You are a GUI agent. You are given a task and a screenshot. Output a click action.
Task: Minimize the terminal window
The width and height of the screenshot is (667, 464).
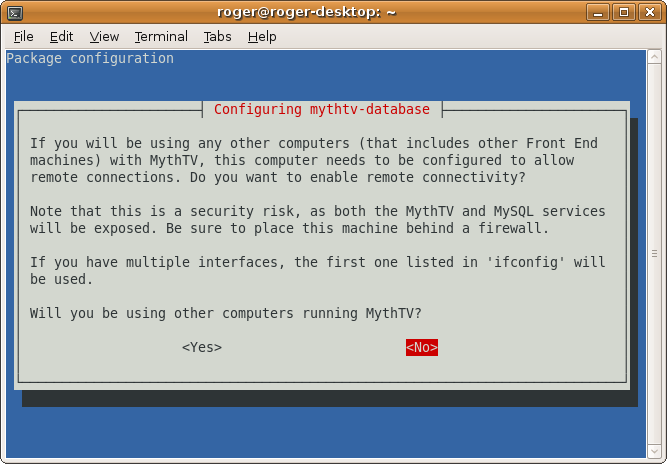(598, 12)
